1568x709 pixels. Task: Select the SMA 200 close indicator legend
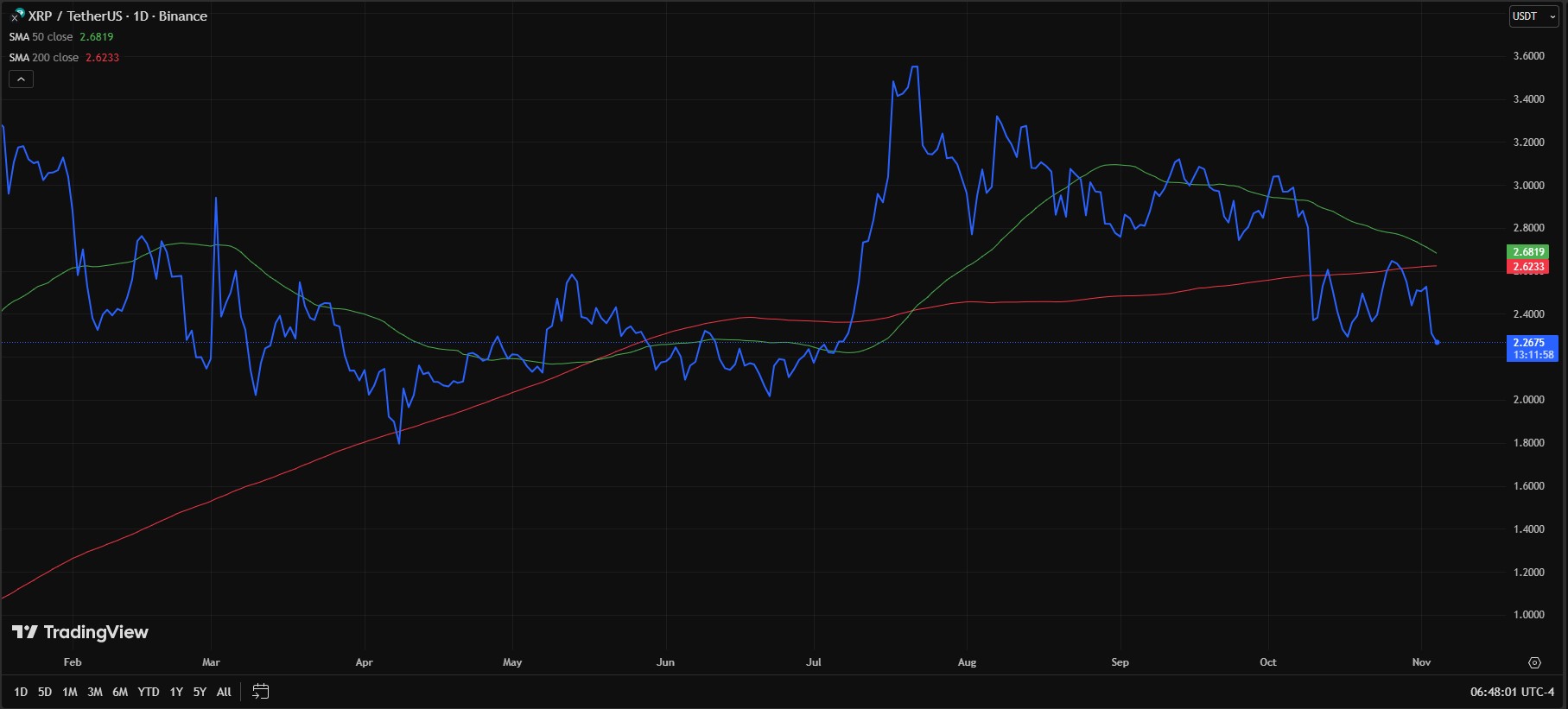pos(44,58)
